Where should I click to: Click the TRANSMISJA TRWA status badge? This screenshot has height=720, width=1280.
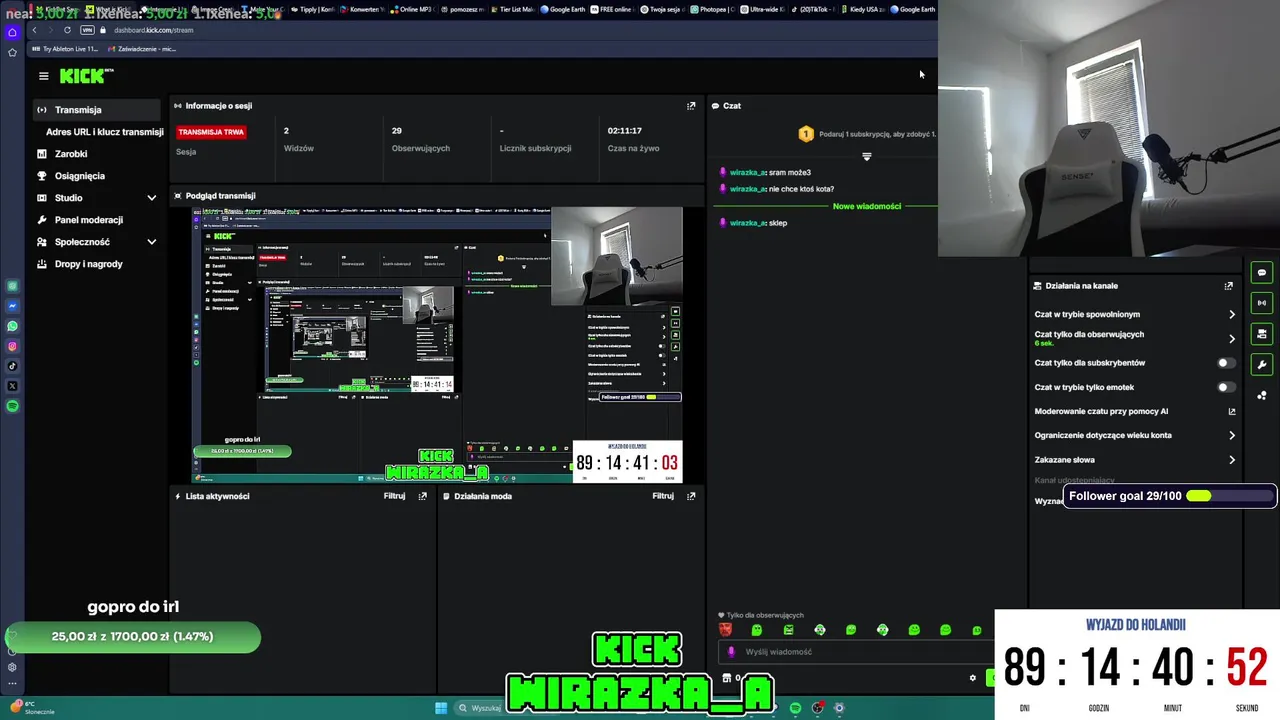[211, 132]
